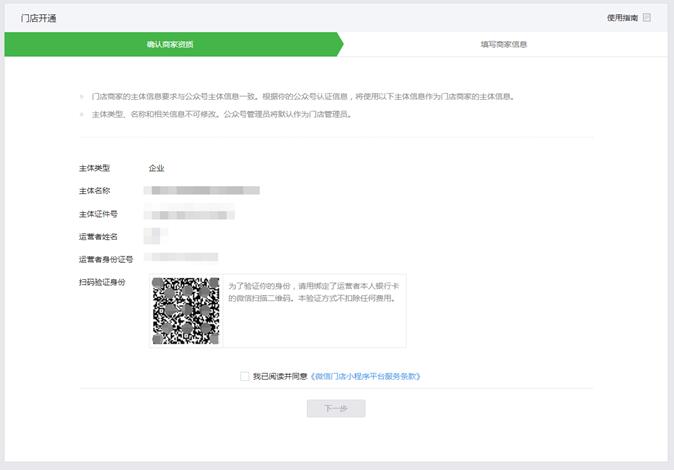Click the 主体证件号 label
This screenshot has height=471, width=674.
(x=98, y=214)
